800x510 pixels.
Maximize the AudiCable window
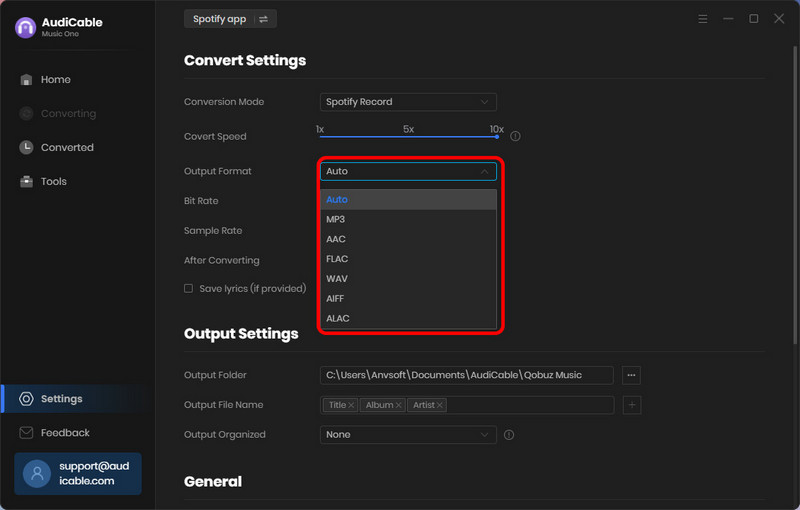(754, 19)
